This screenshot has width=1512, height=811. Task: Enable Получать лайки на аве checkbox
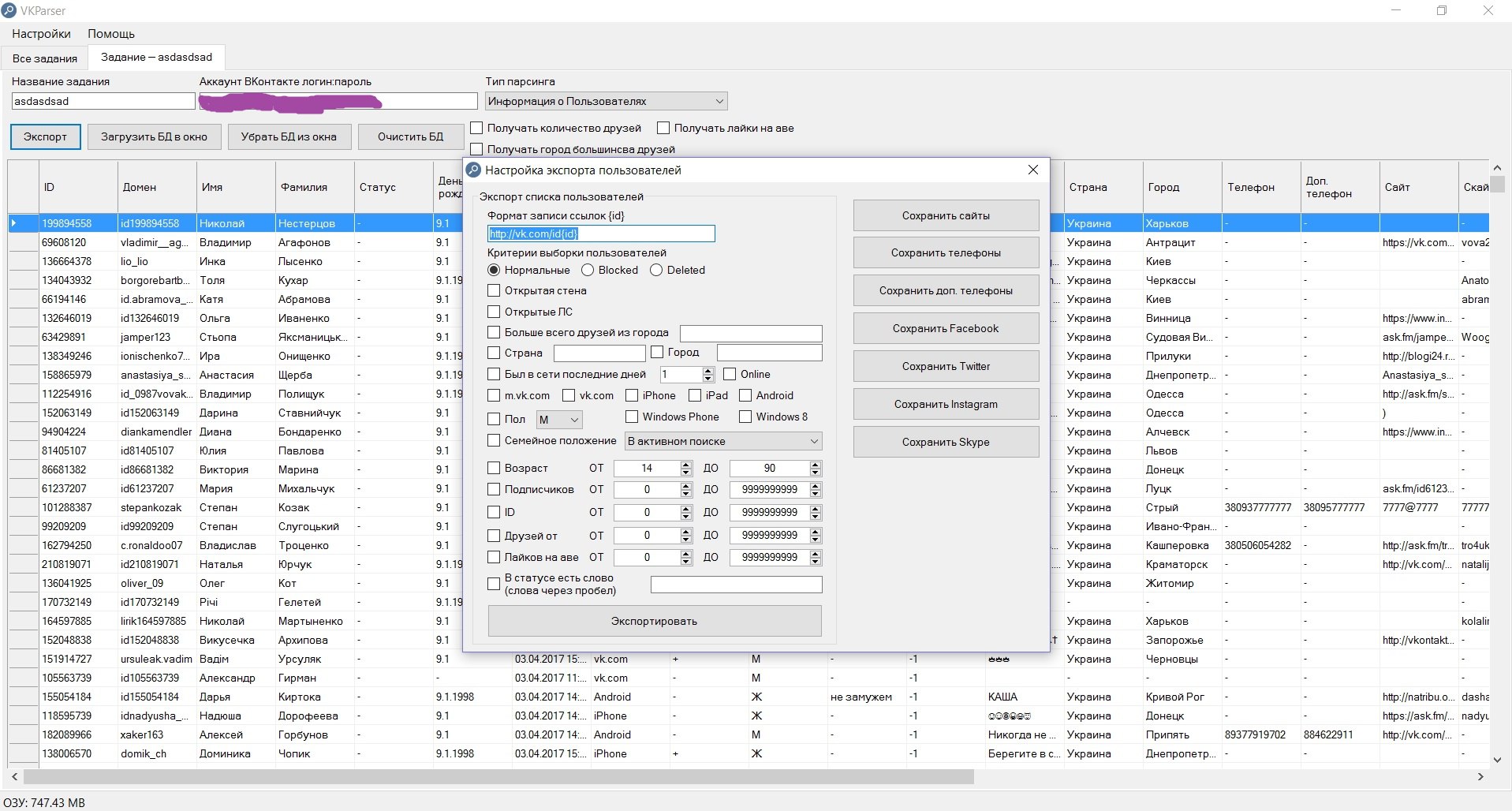[663, 128]
